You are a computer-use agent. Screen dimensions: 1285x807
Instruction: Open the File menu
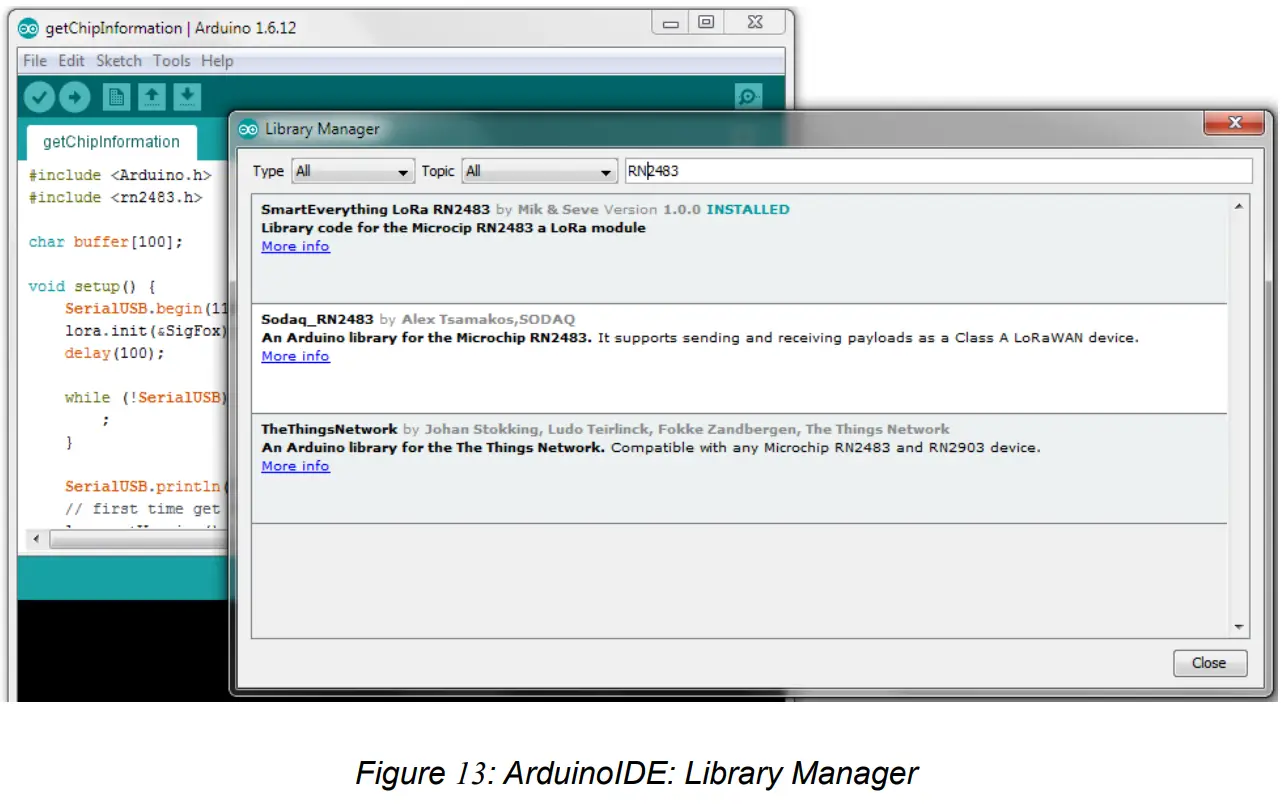(35, 61)
